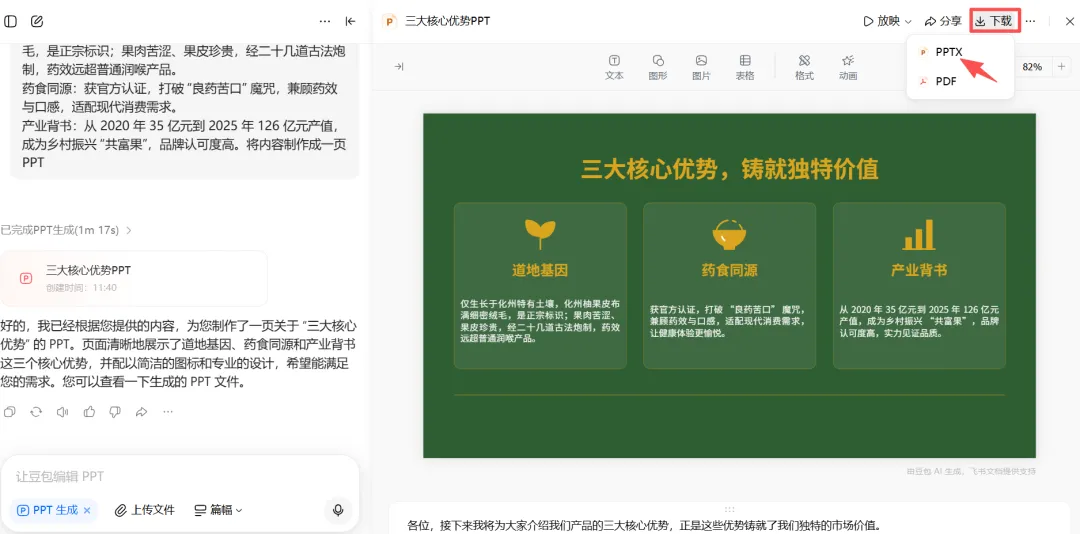Select 产业背书 description paragraph
The height and width of the screenshot is (534, 1080).
click(919, 321)
